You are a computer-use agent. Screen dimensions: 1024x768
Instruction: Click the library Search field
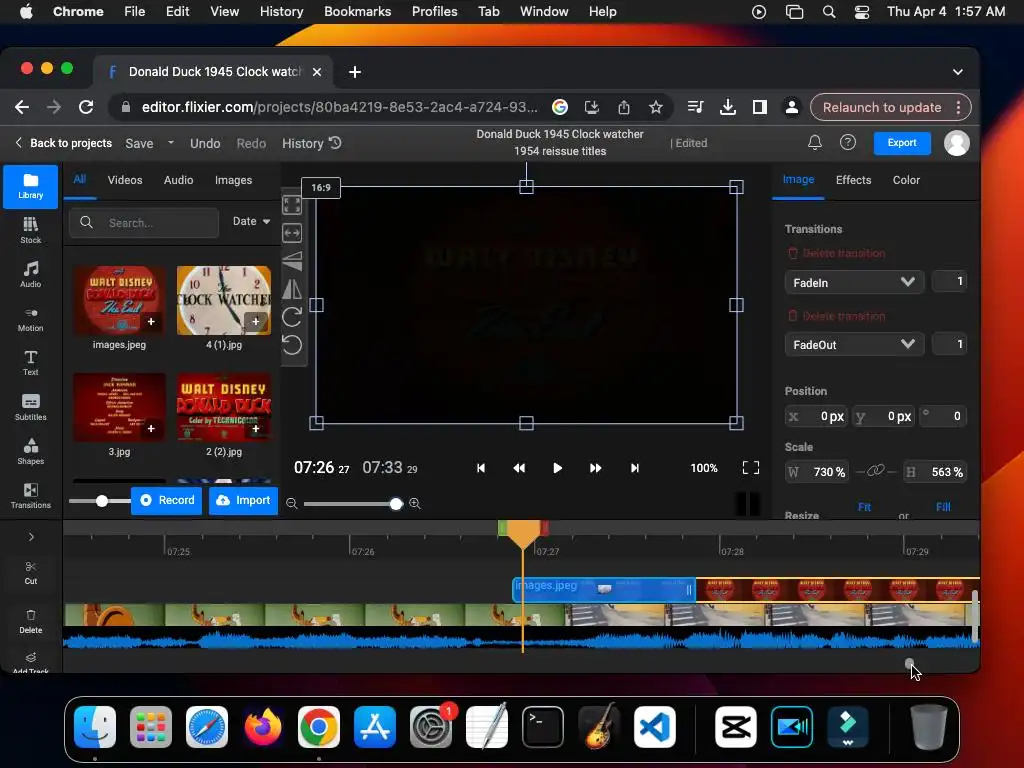(144, 223)
